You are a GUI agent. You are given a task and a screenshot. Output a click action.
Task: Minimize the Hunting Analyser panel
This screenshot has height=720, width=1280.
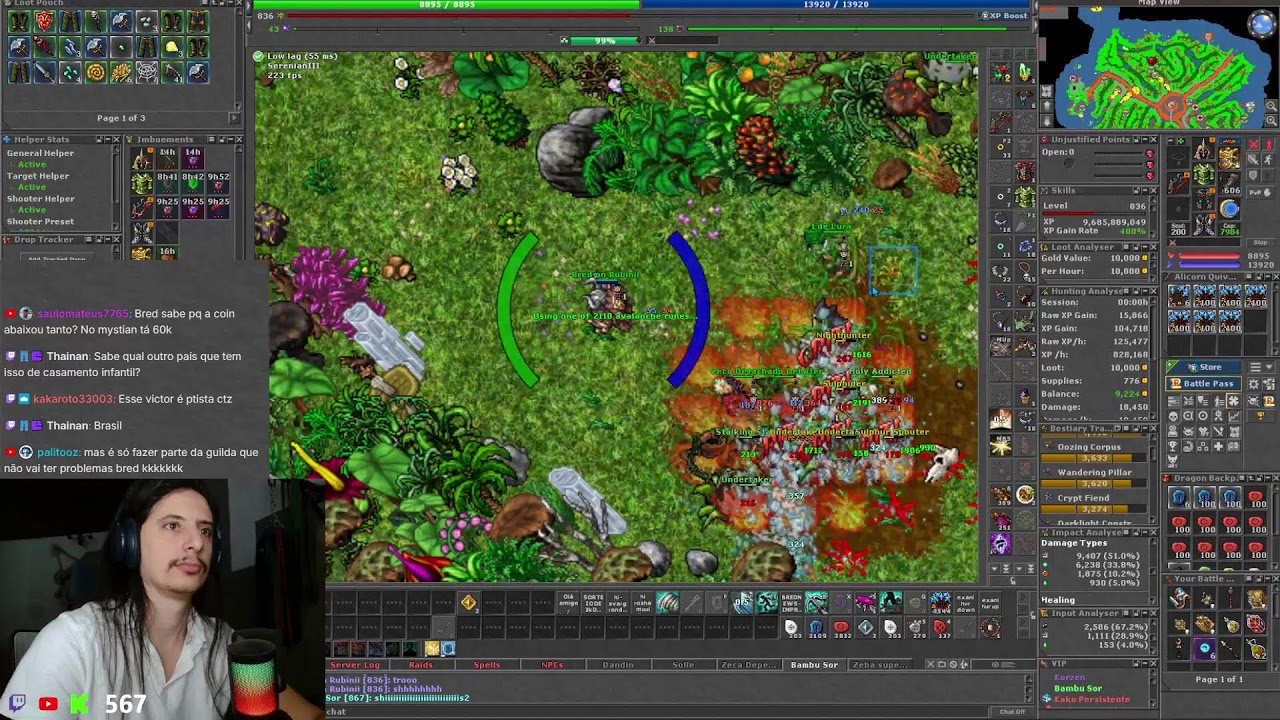[x=1143, y=292]
